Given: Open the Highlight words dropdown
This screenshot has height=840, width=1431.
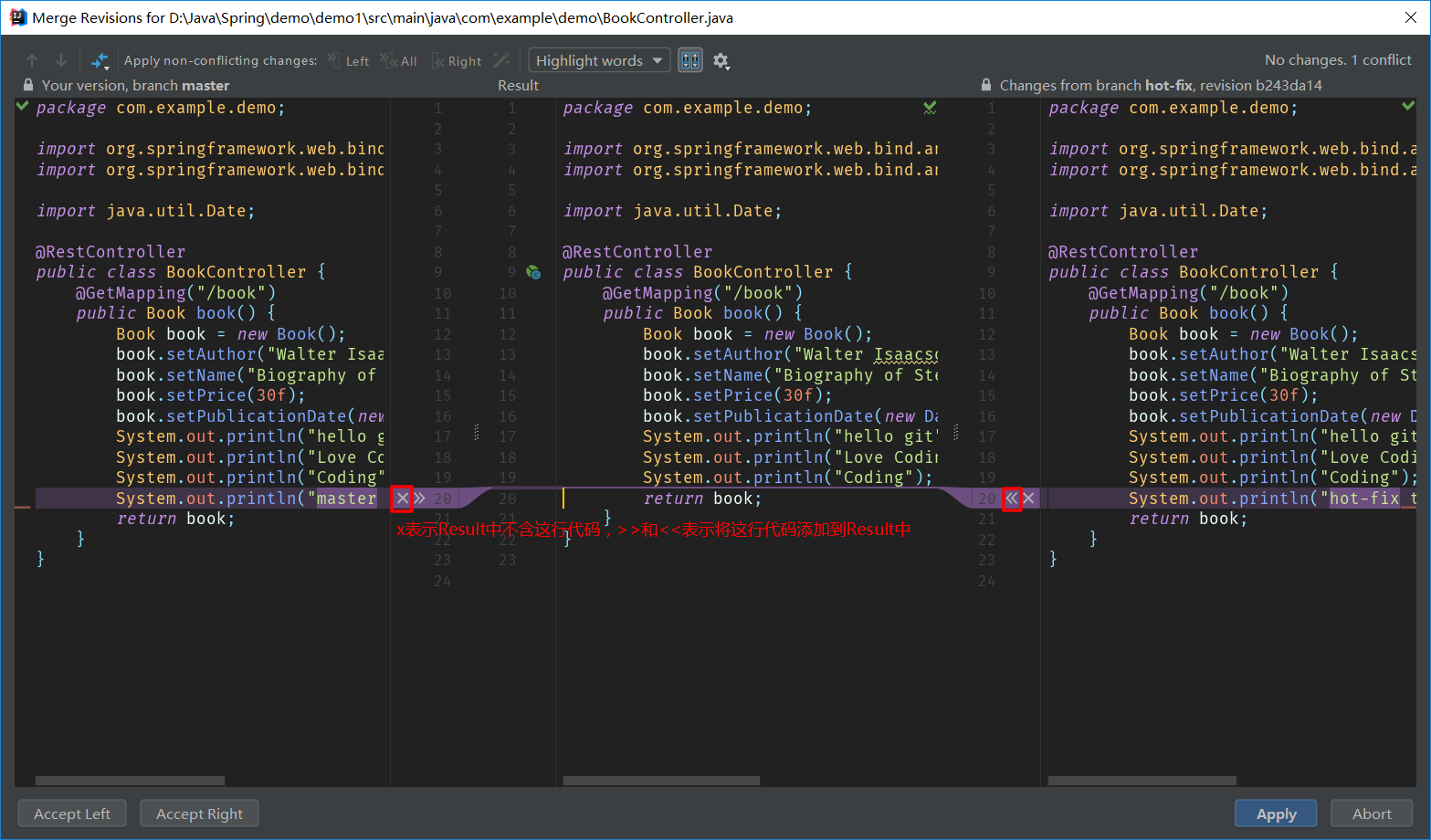Looking at the screenshot, I should pyautogui.click(x=599, y=60).
